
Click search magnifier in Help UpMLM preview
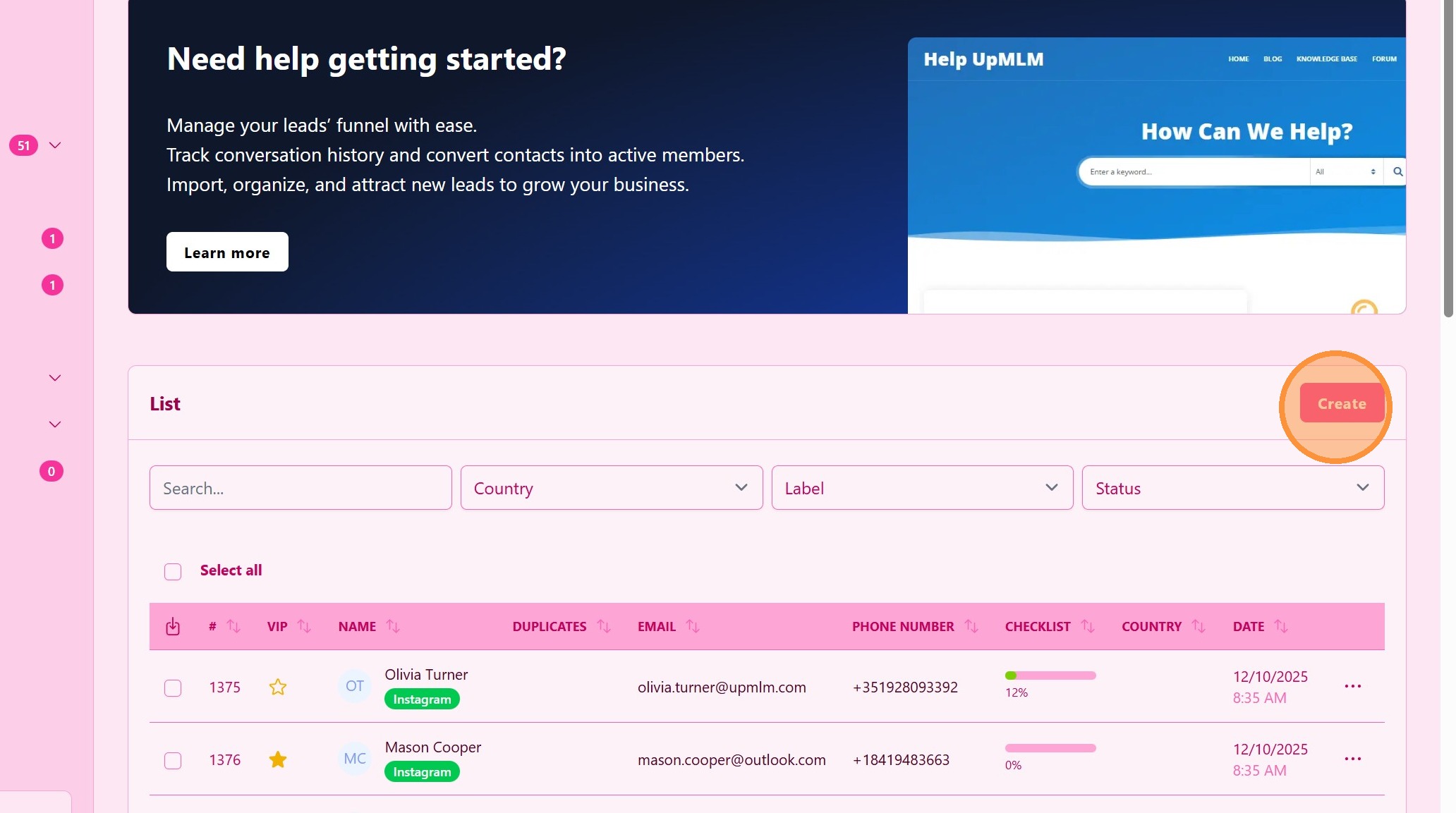coord(1397,171)
